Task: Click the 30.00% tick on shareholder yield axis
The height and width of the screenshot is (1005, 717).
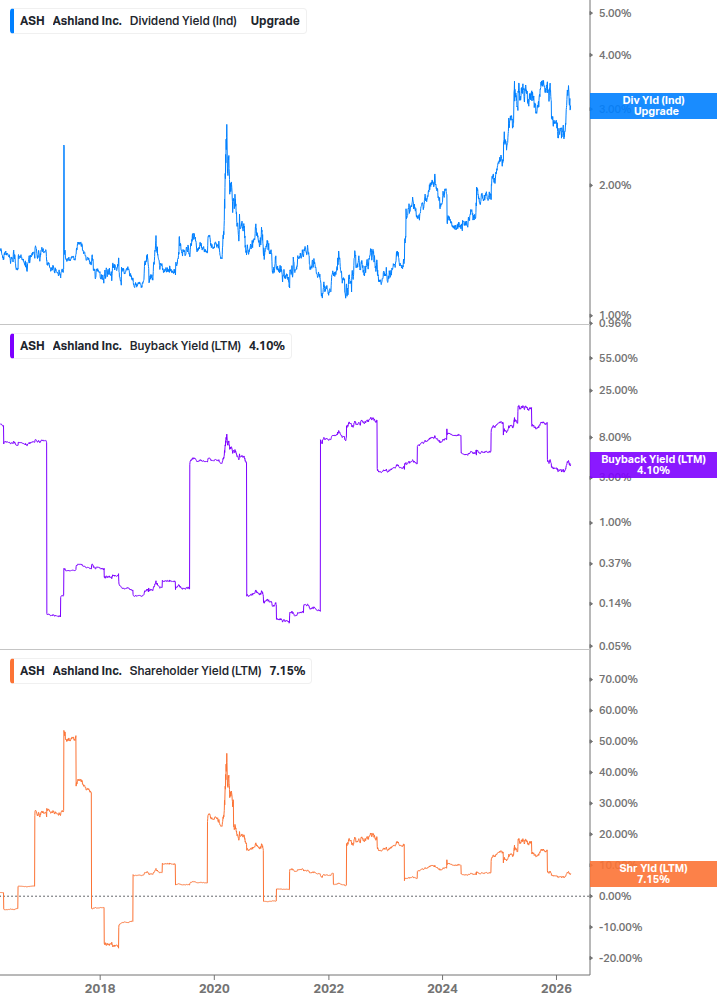Action: coord(618,803)
